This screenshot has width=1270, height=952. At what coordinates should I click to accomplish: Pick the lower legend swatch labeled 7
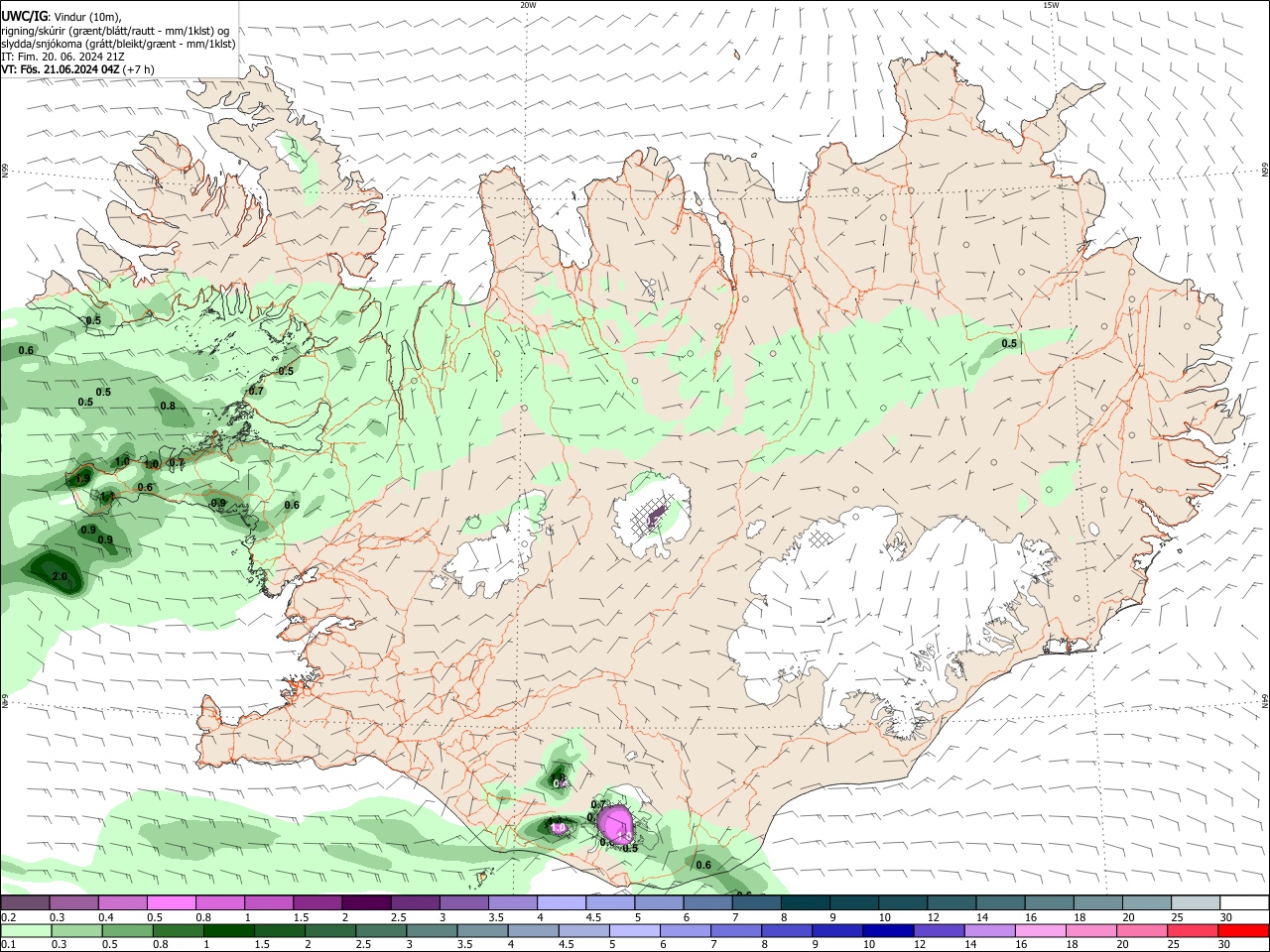[735, 930]
